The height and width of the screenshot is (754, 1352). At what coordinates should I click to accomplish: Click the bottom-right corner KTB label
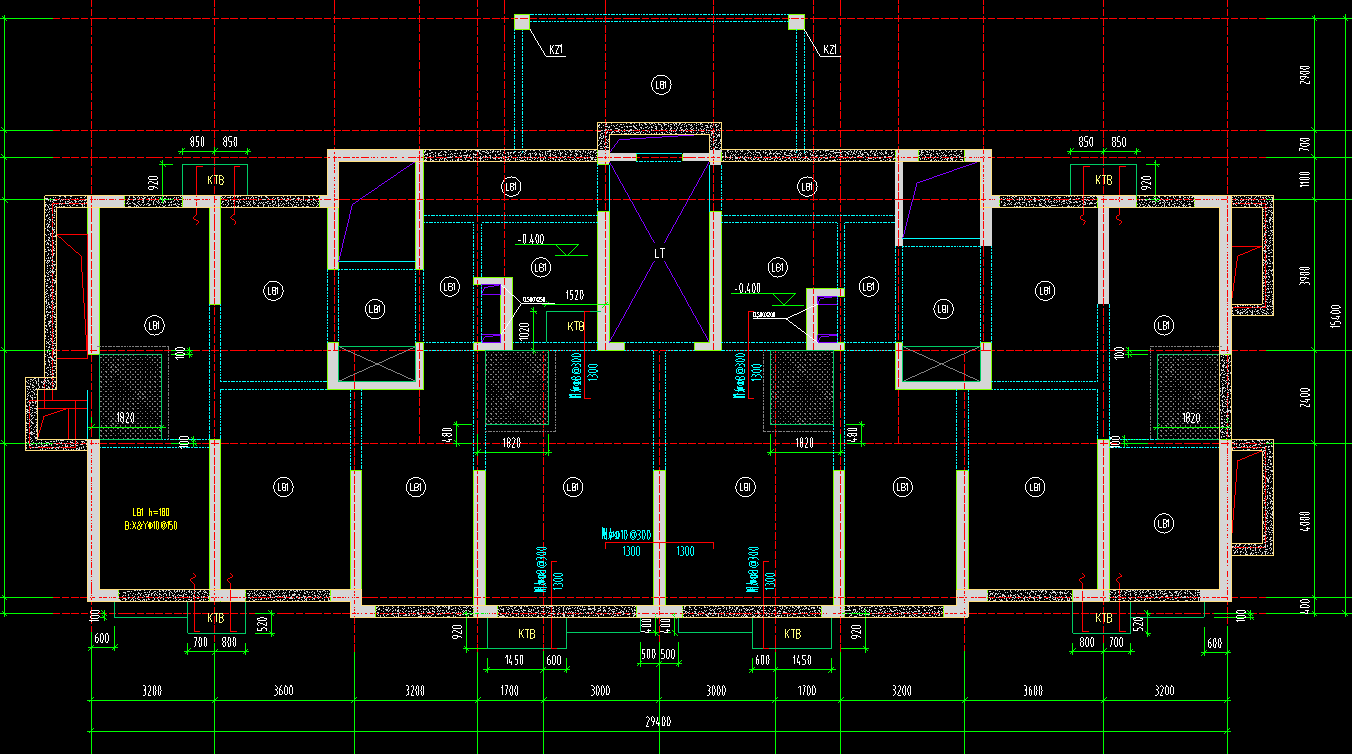(x=1104, y=619)
